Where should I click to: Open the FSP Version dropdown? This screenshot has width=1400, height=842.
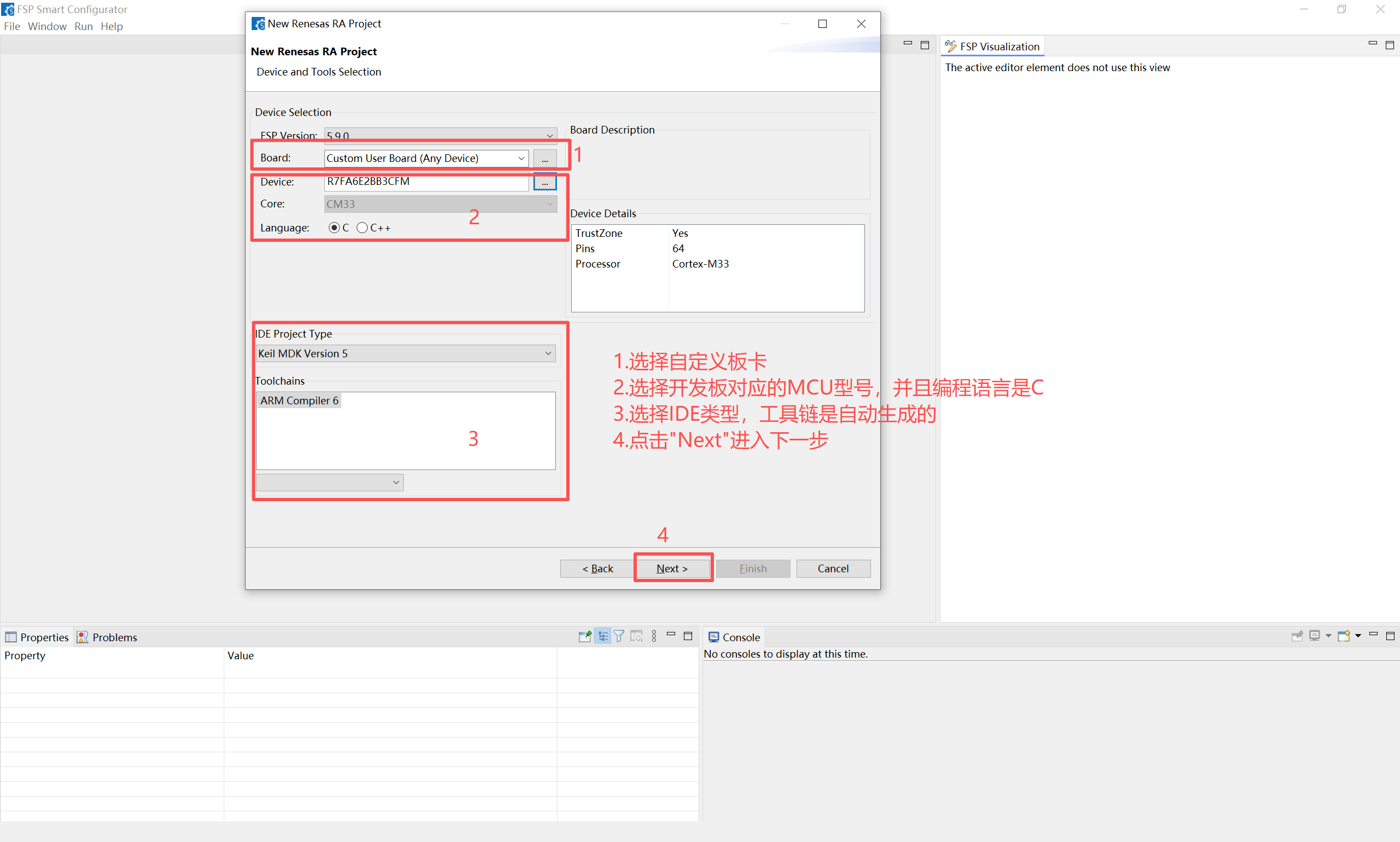550,136
